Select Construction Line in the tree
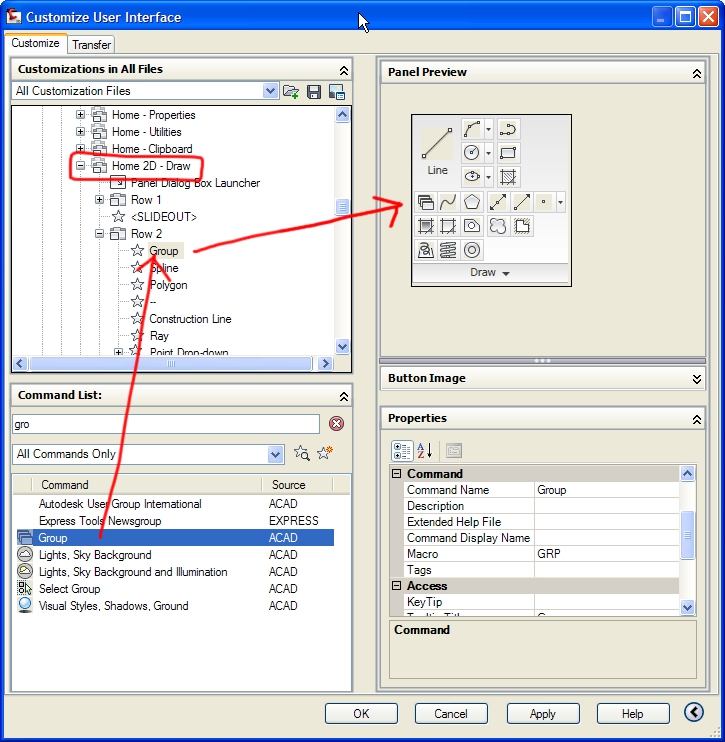Screen dimensions: 725x742 coord(190,319)
